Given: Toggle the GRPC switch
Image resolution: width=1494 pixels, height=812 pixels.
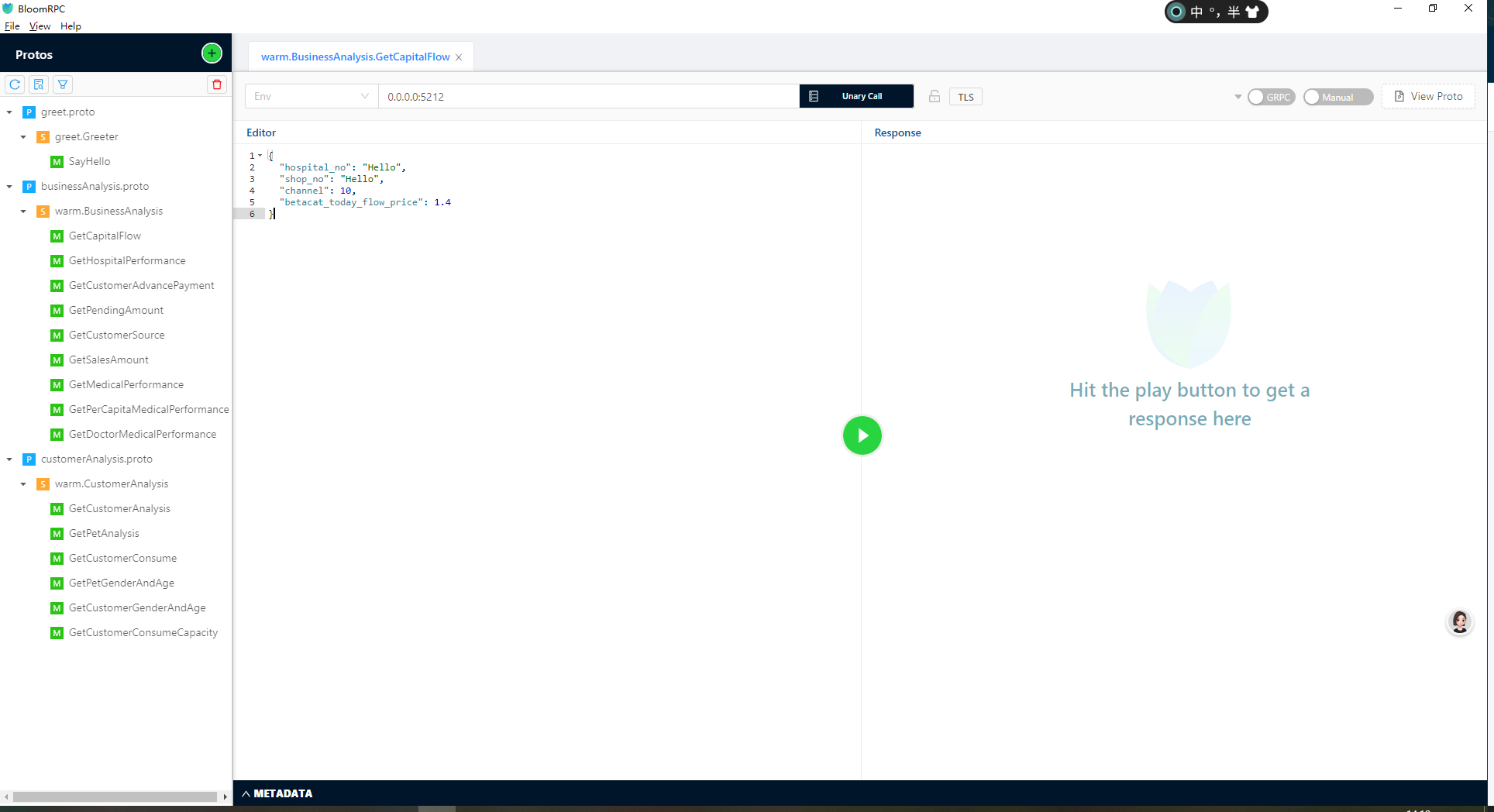Looking at the screenshot, I should pyautogui.click(x=1271, y=97).
